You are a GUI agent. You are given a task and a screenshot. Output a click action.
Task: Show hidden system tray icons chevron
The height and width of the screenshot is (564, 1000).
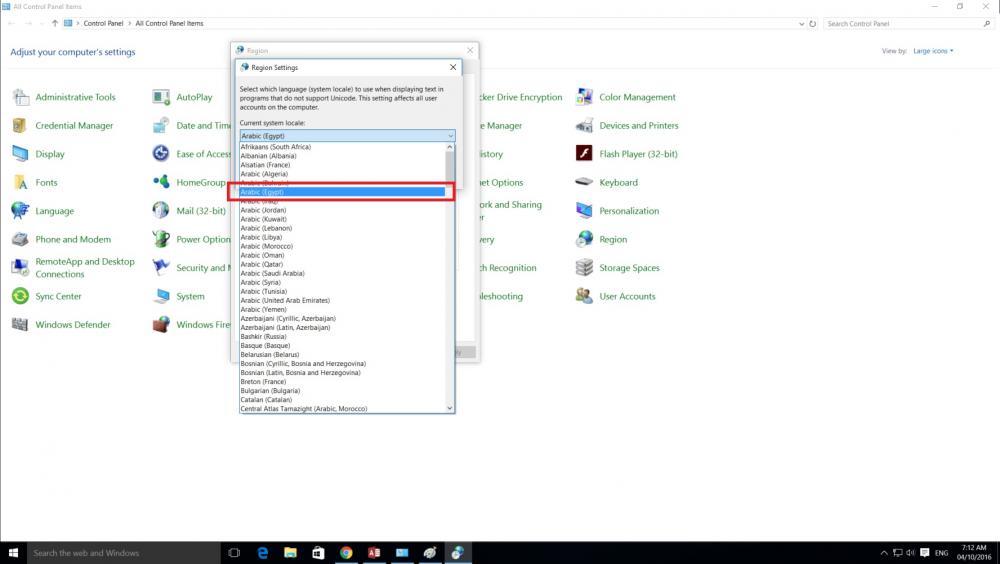point(884,553)
